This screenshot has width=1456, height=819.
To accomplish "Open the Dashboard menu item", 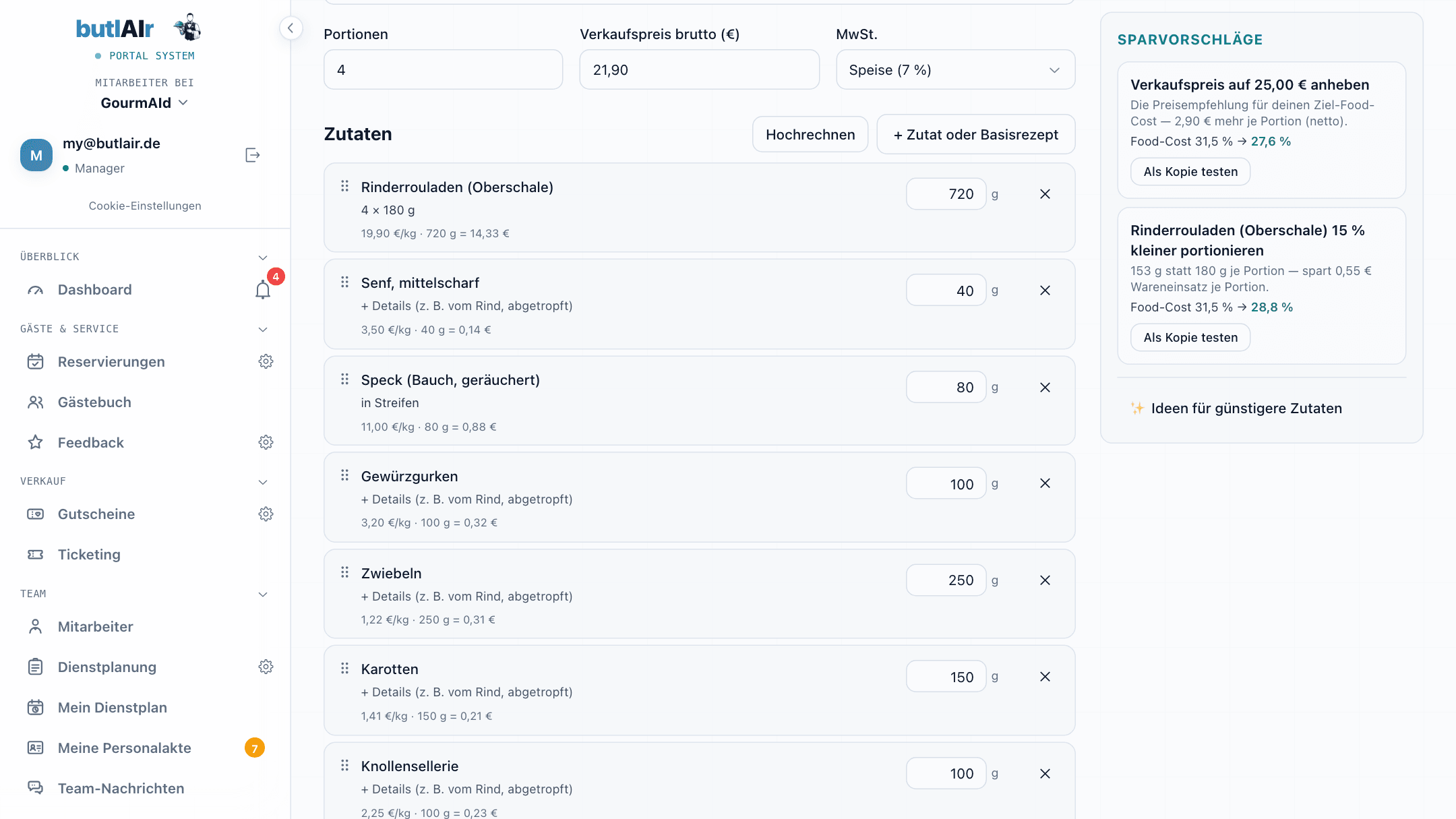I will tap(94, 290).
